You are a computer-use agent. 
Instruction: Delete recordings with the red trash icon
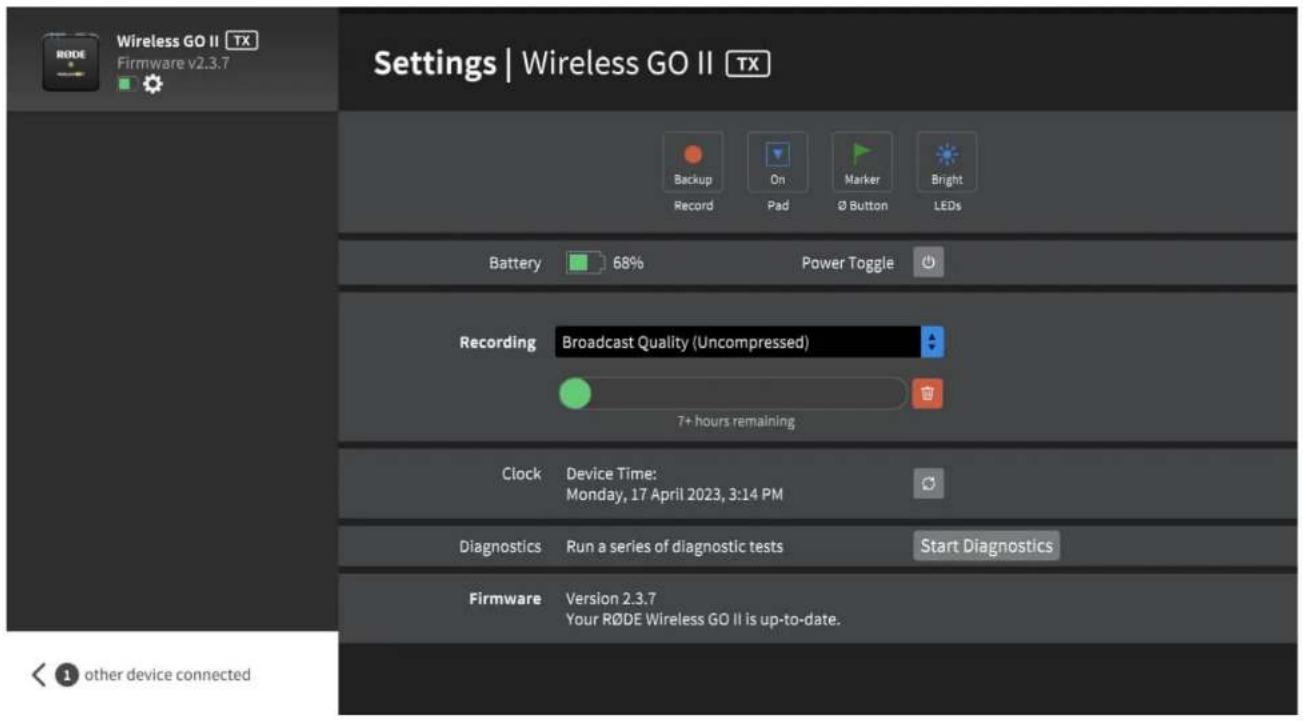(927, 393)
